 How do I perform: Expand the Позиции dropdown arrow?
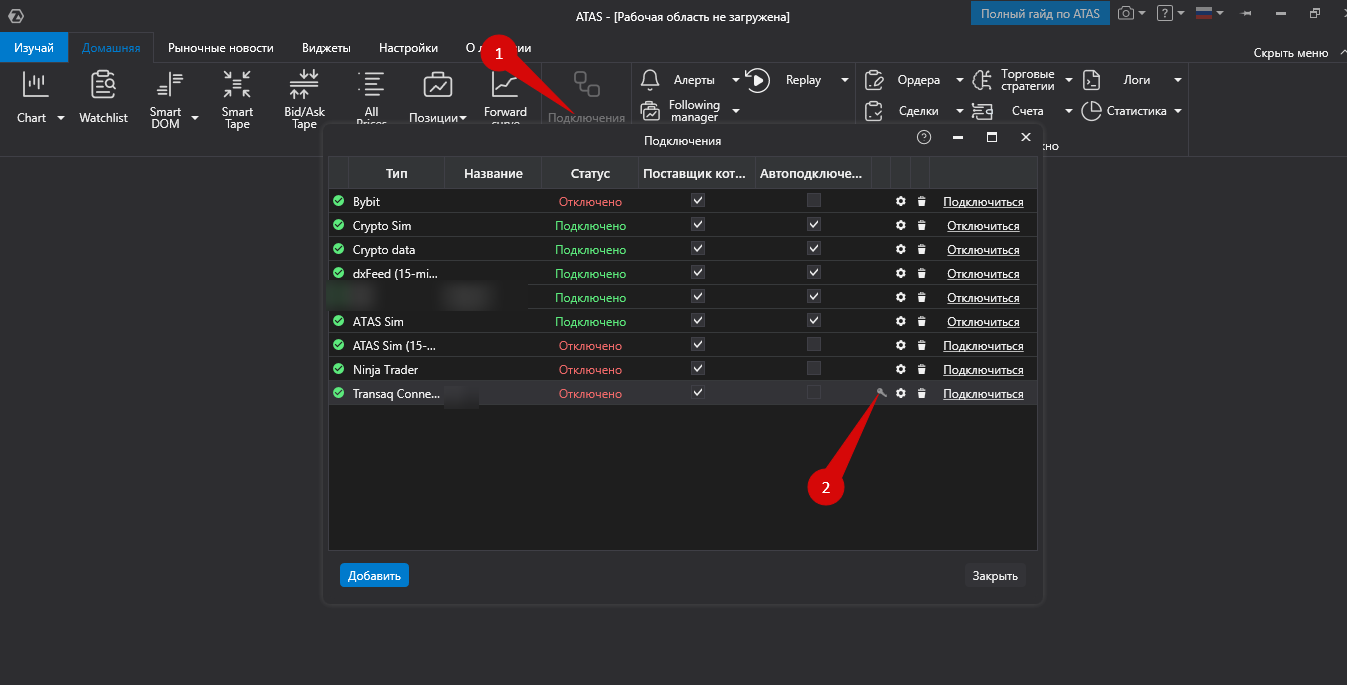463,118
